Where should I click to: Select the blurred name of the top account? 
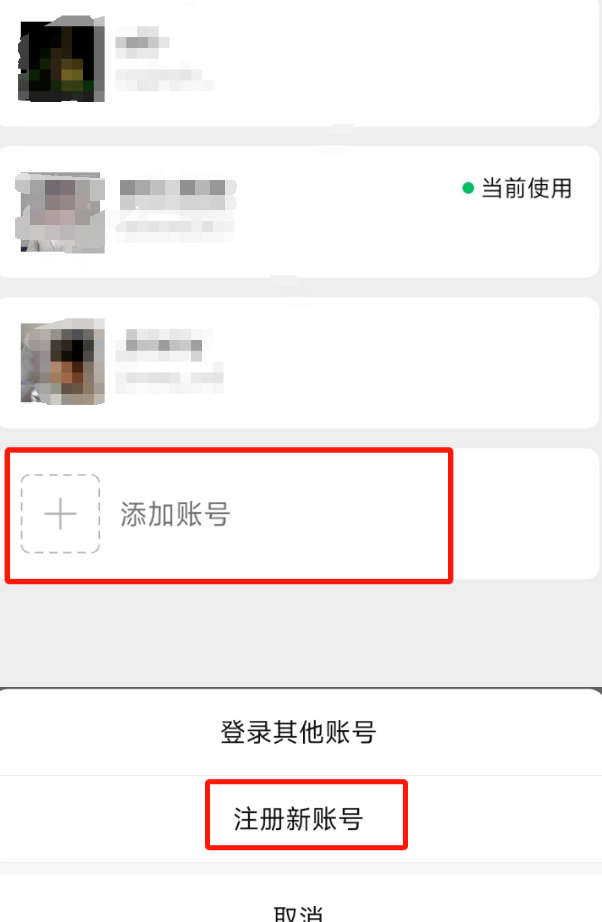coord(142,42)
